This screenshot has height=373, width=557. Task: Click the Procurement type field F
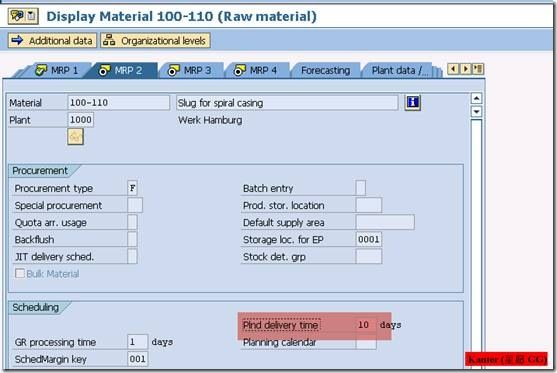pos(133,188)
